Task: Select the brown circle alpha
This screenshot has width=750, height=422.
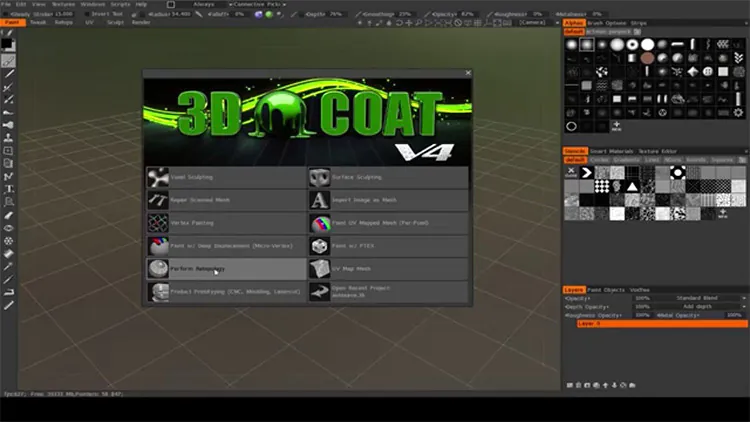Action: point(647,58)
